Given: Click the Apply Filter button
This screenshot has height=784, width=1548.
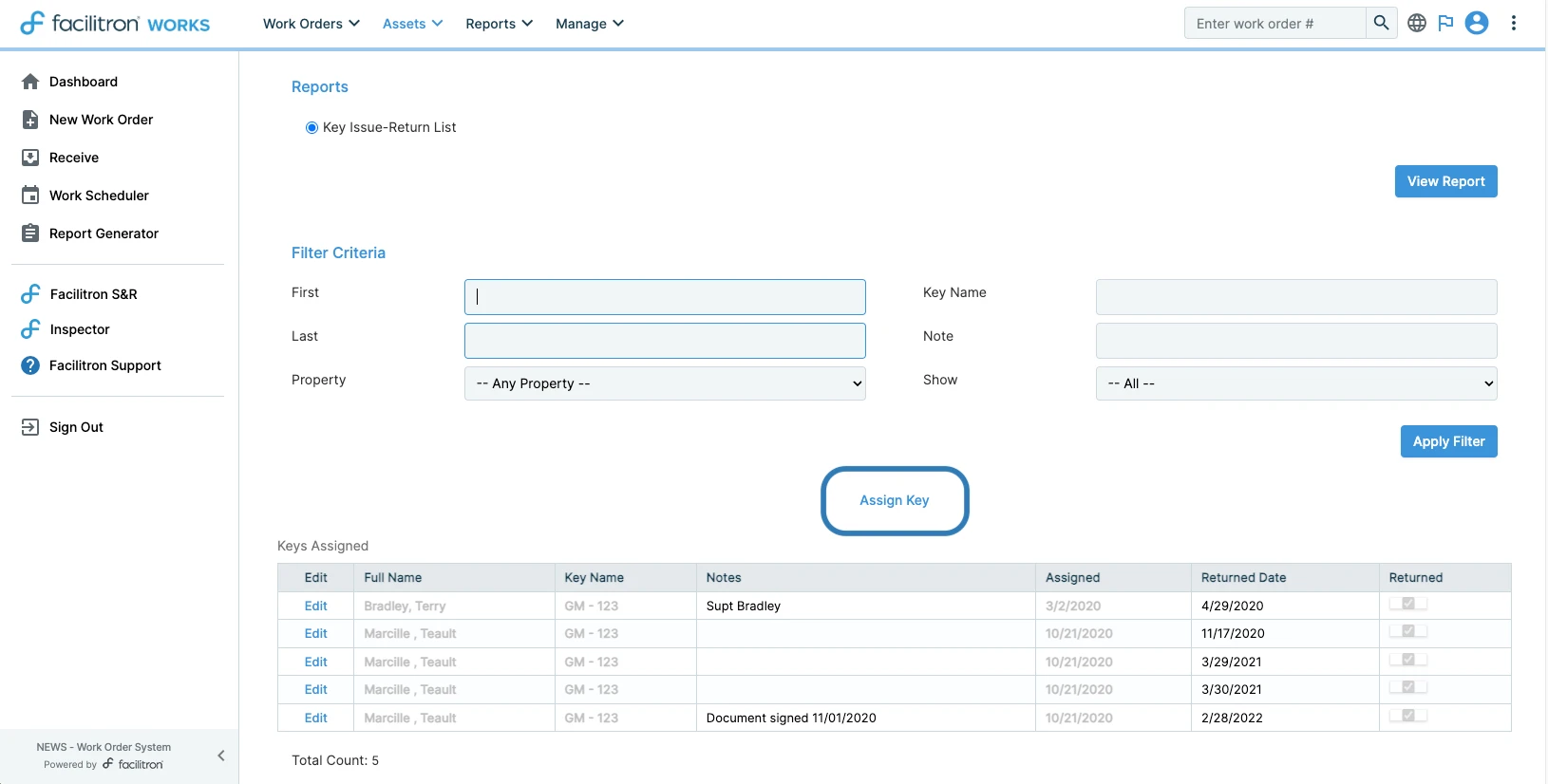Looking at the screenshot, I should [x=1448, y=441].
